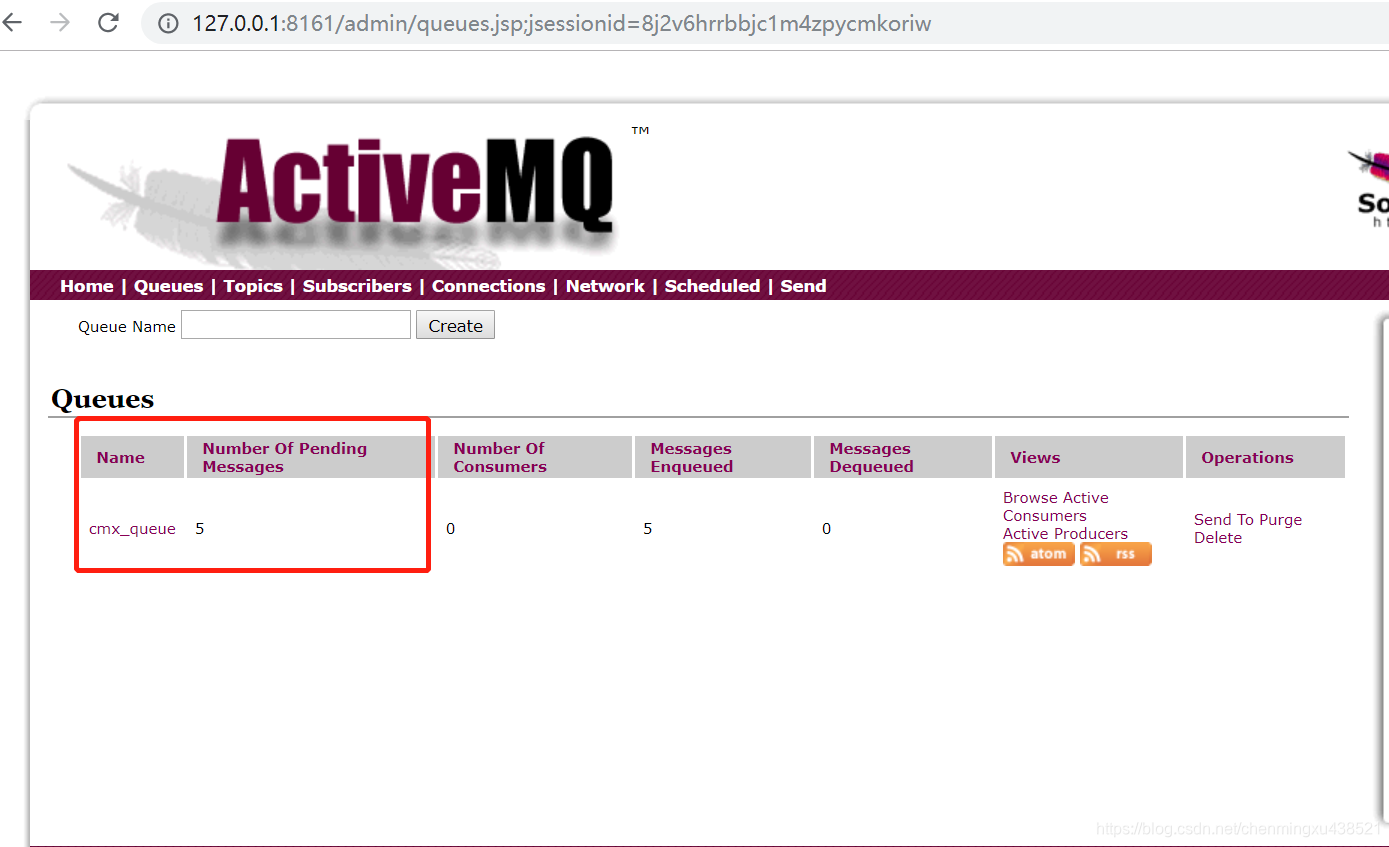Click the Send To link for cmx_queue
This screenshot has height=847, width=1389.
coord(1224,520)
